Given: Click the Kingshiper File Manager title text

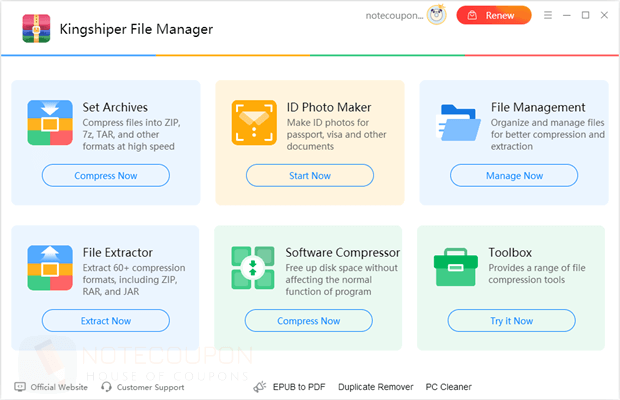Looking at the screenshot, I should pos(136,29).
